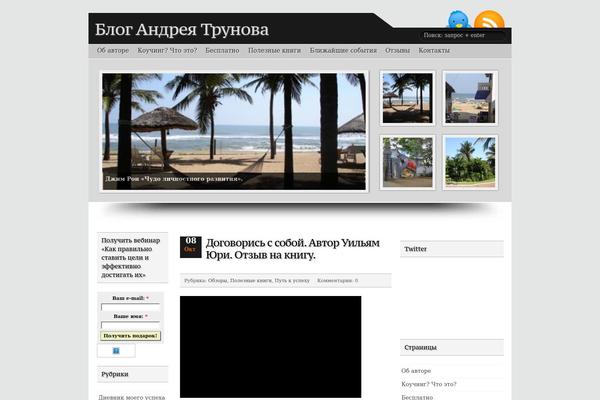Screen dimensions: 600x400
Task: Select the beach with blue umbrella thumbnail
Action: pyautogui.click(x=470, y=98)
